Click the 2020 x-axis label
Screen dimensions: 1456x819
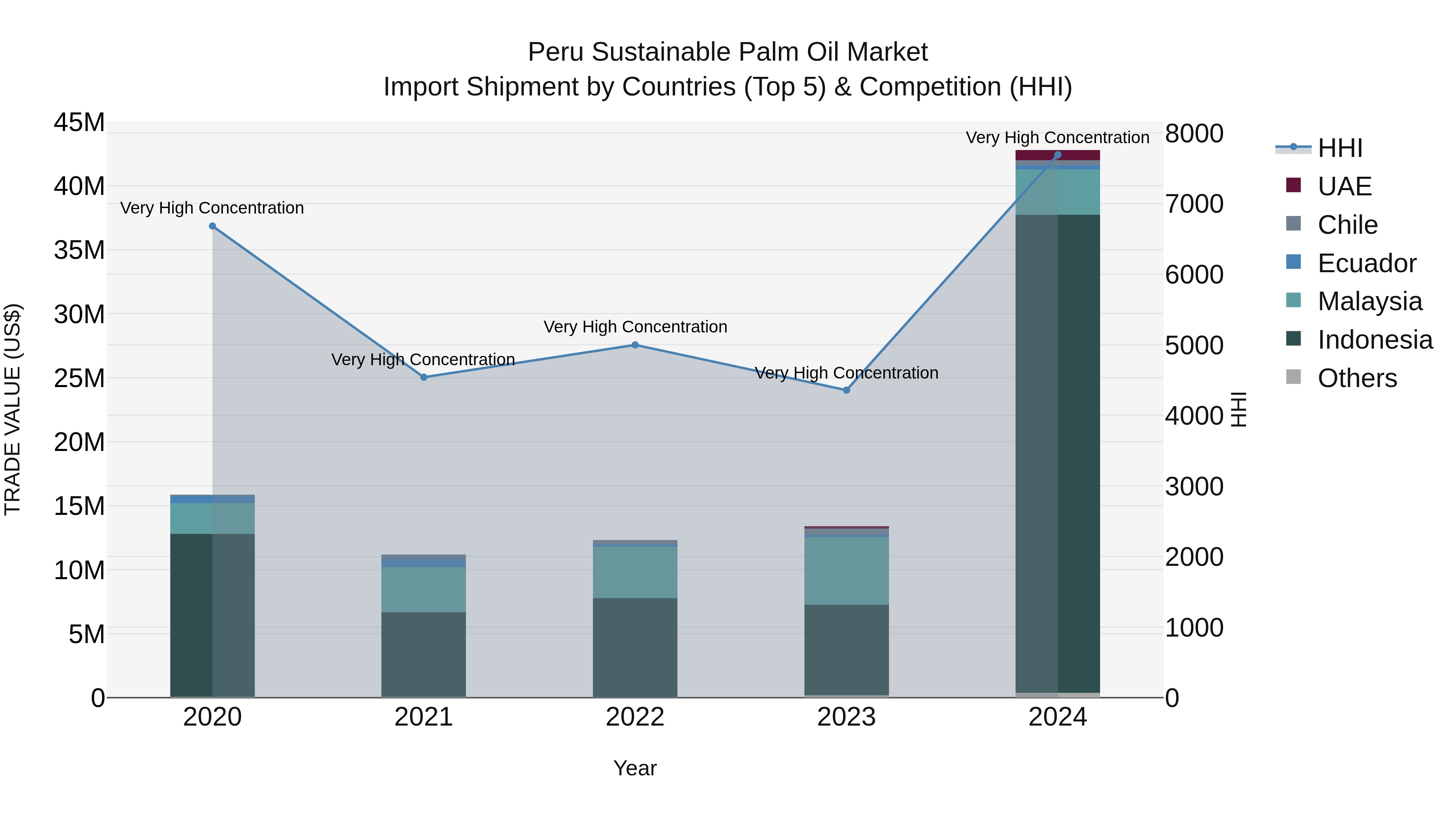click(212, 717)
